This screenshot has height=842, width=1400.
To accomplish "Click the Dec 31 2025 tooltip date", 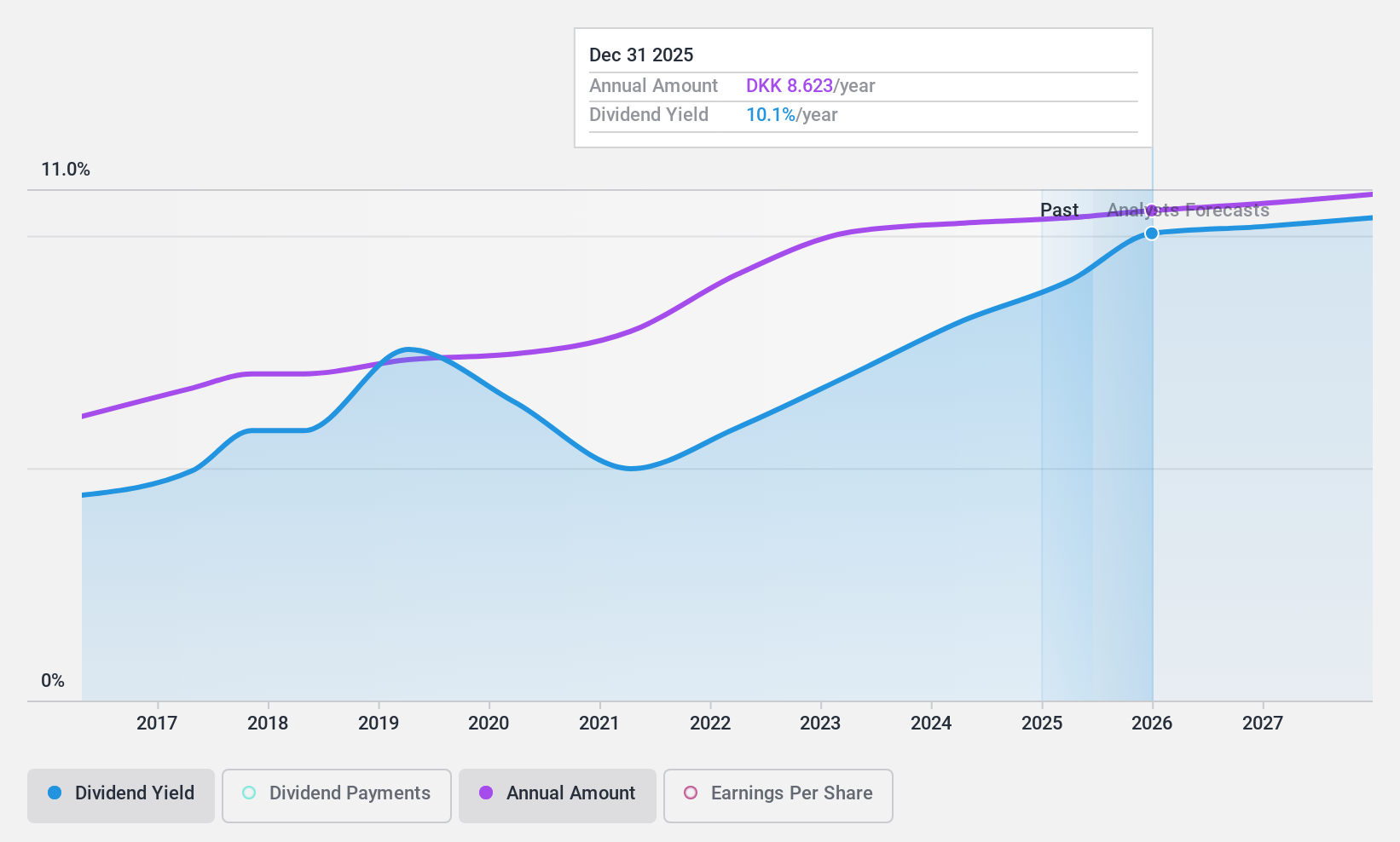I will [x=641, y=55].
